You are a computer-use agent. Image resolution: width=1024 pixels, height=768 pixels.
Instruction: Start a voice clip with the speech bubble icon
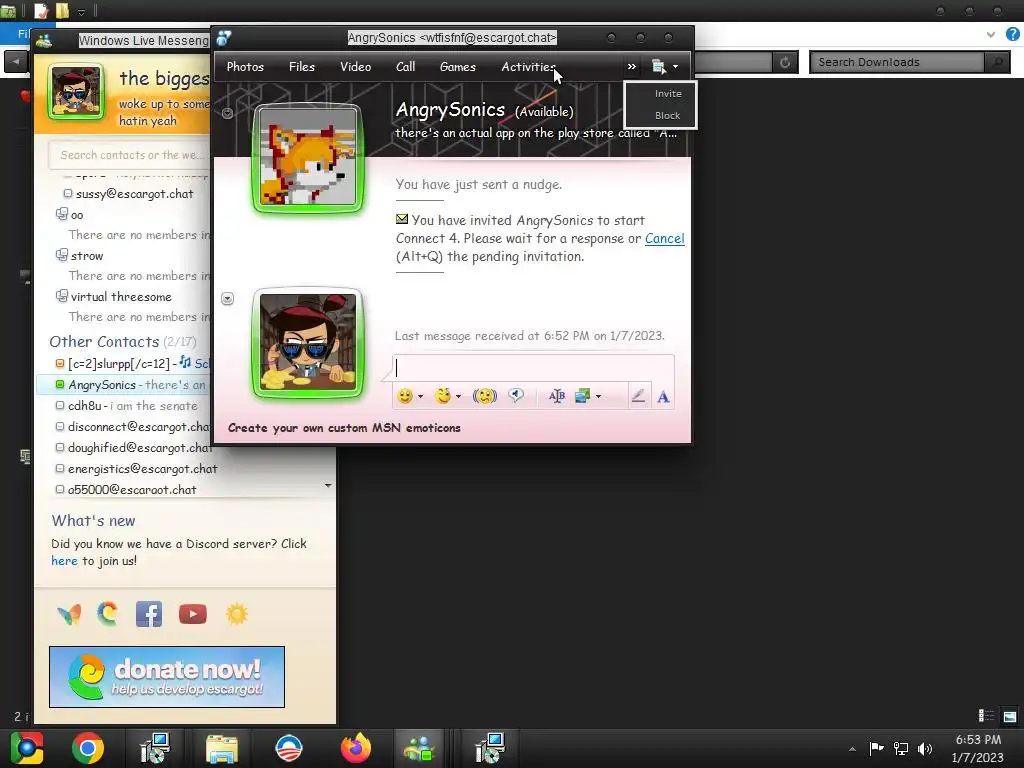tap(516, 396)
